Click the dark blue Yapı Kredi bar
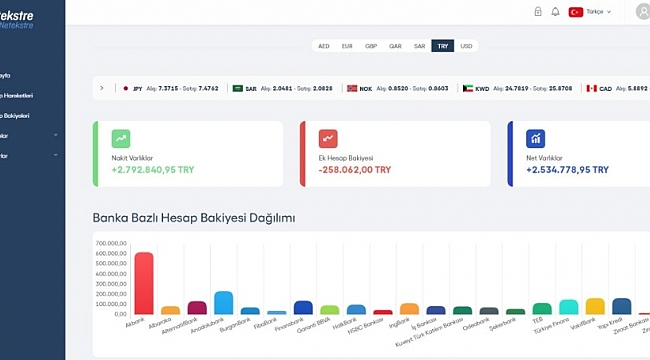This screenshot has width=650, height=360. 621,306
